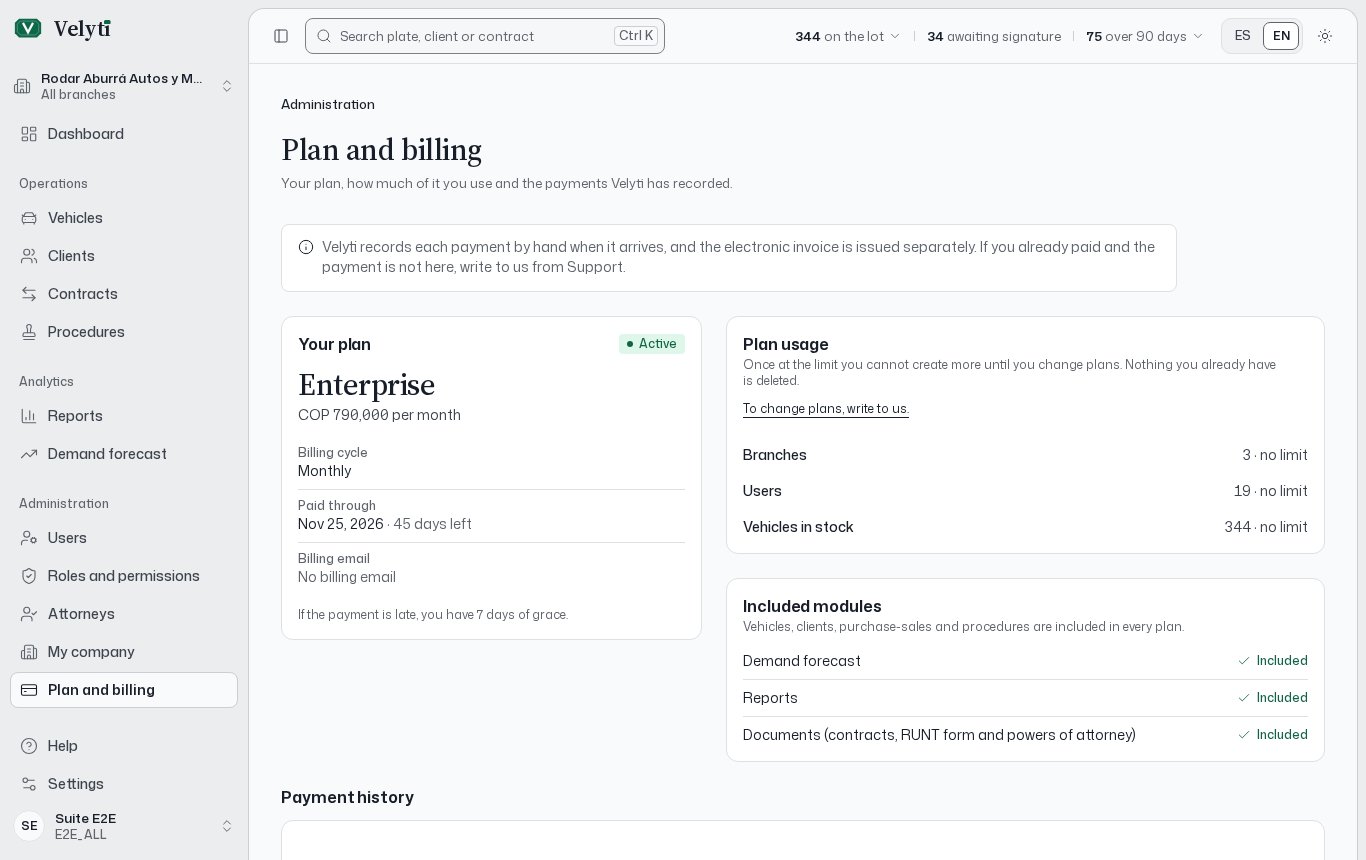Select the EN language option

click(1281, 36)
